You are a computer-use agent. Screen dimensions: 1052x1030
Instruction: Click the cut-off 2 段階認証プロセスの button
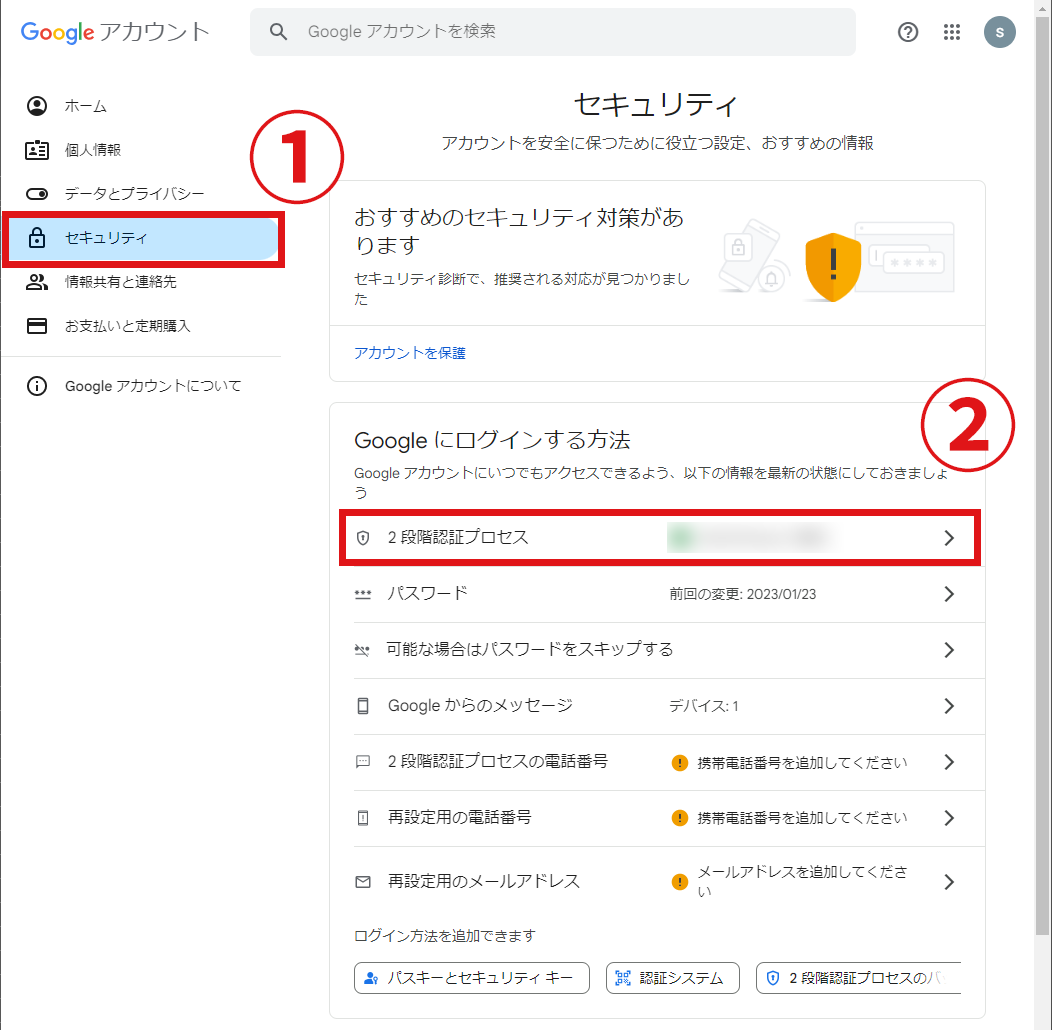click(859, 978)
